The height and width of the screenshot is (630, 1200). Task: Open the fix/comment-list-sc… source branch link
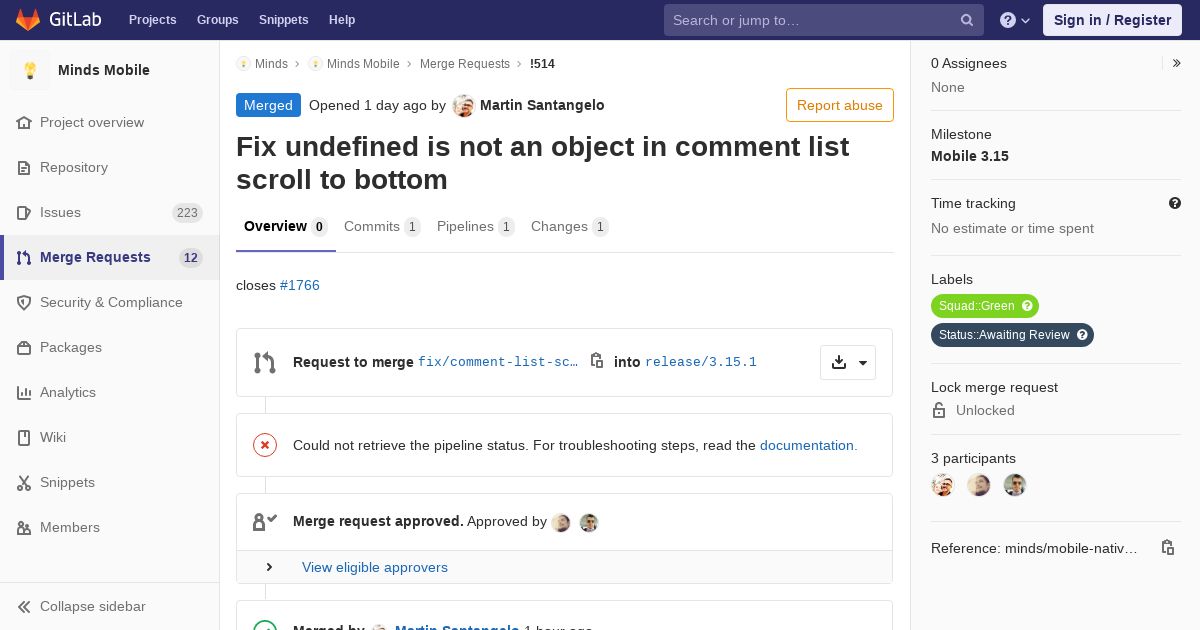pos(498,362)
